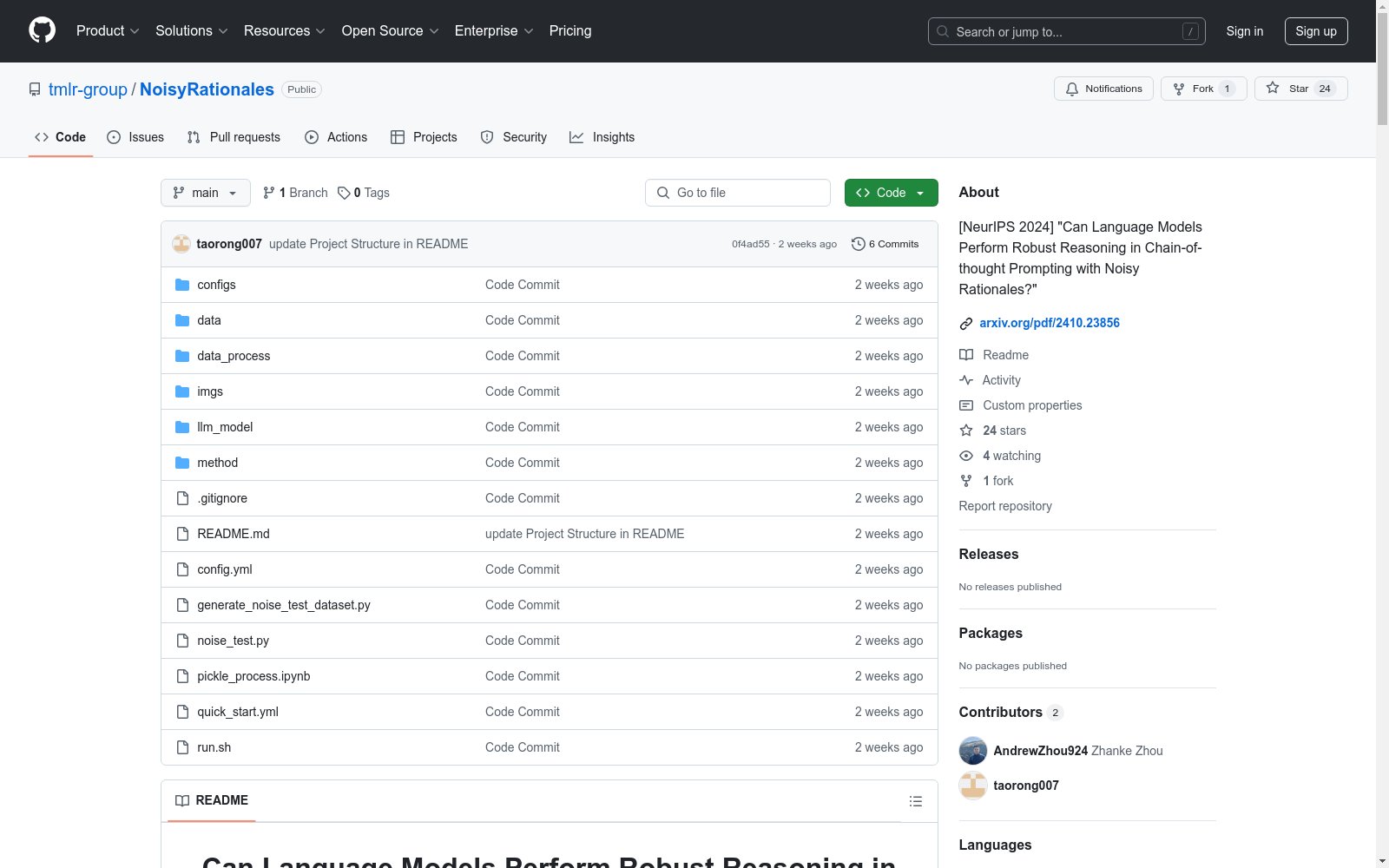The width and height of the screenshot is (1389, 868).
Task: Open the Pricing page
Action: click(x=570, y=30)
